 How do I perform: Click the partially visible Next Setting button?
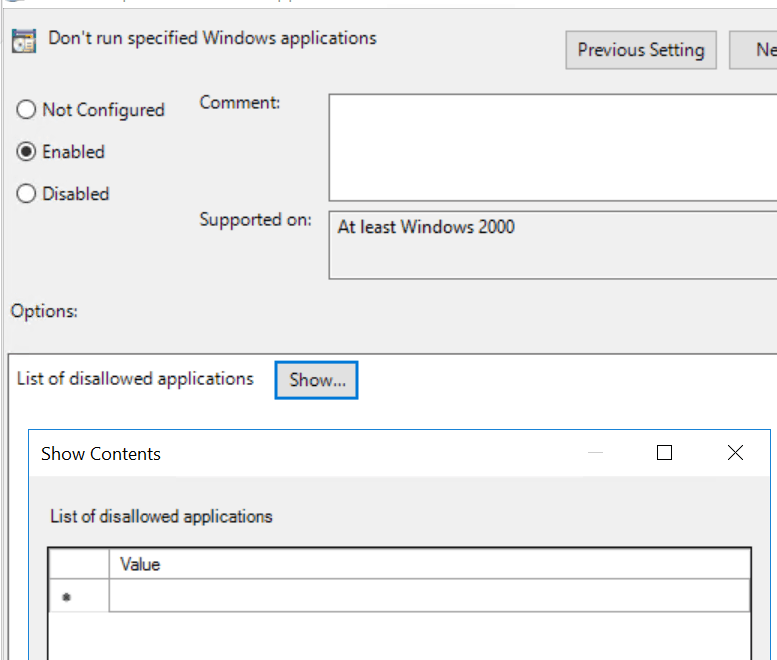pyautogui.click(x=753, y=50)
